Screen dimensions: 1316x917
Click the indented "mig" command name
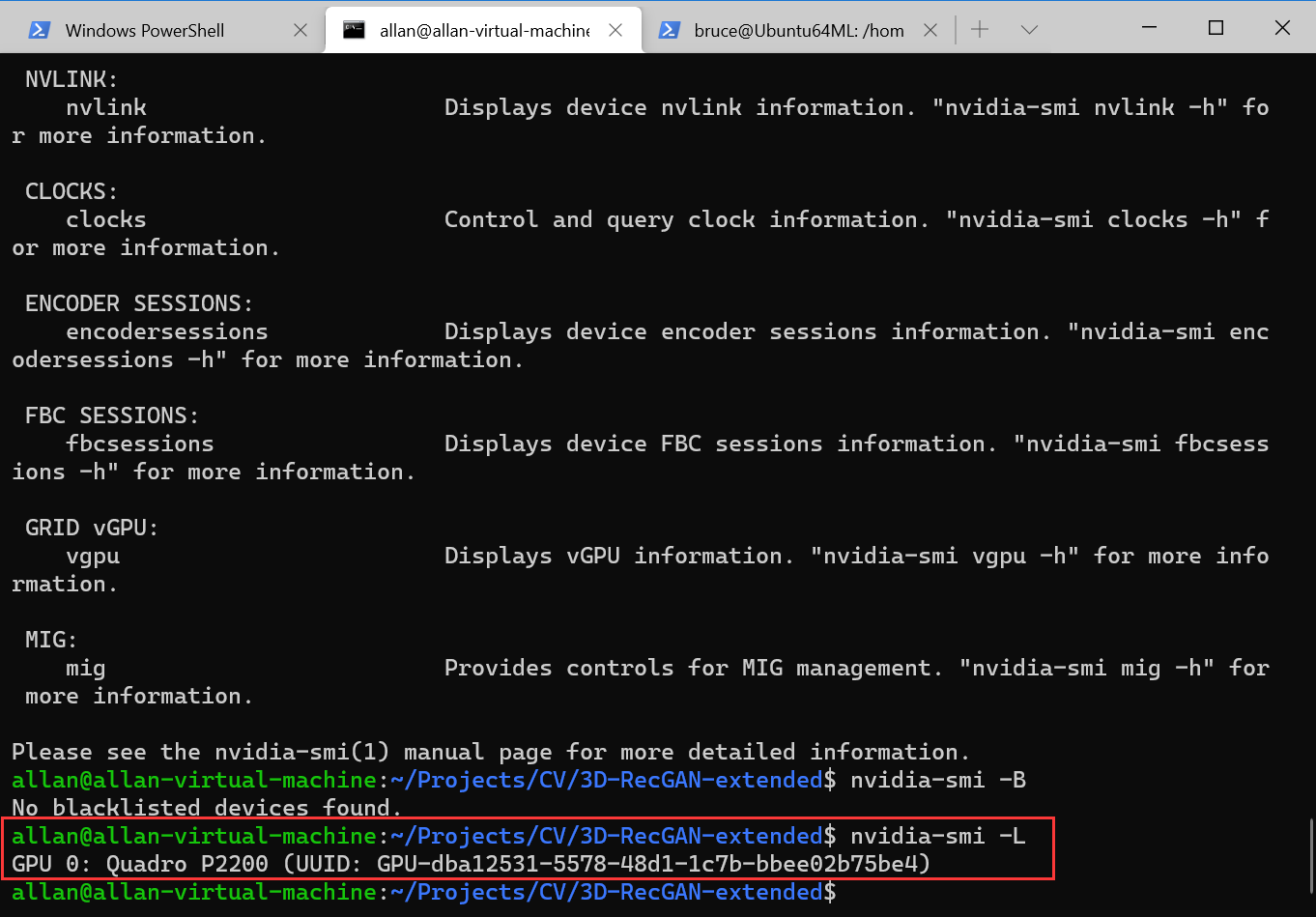(x=86, y=668)
